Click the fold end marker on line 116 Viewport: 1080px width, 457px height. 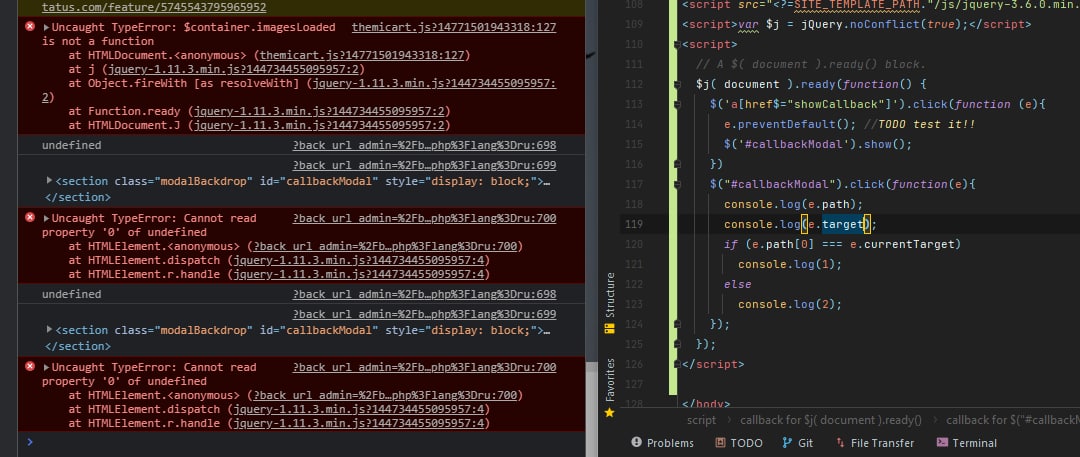pyautogui.click(x=677, y=164)
